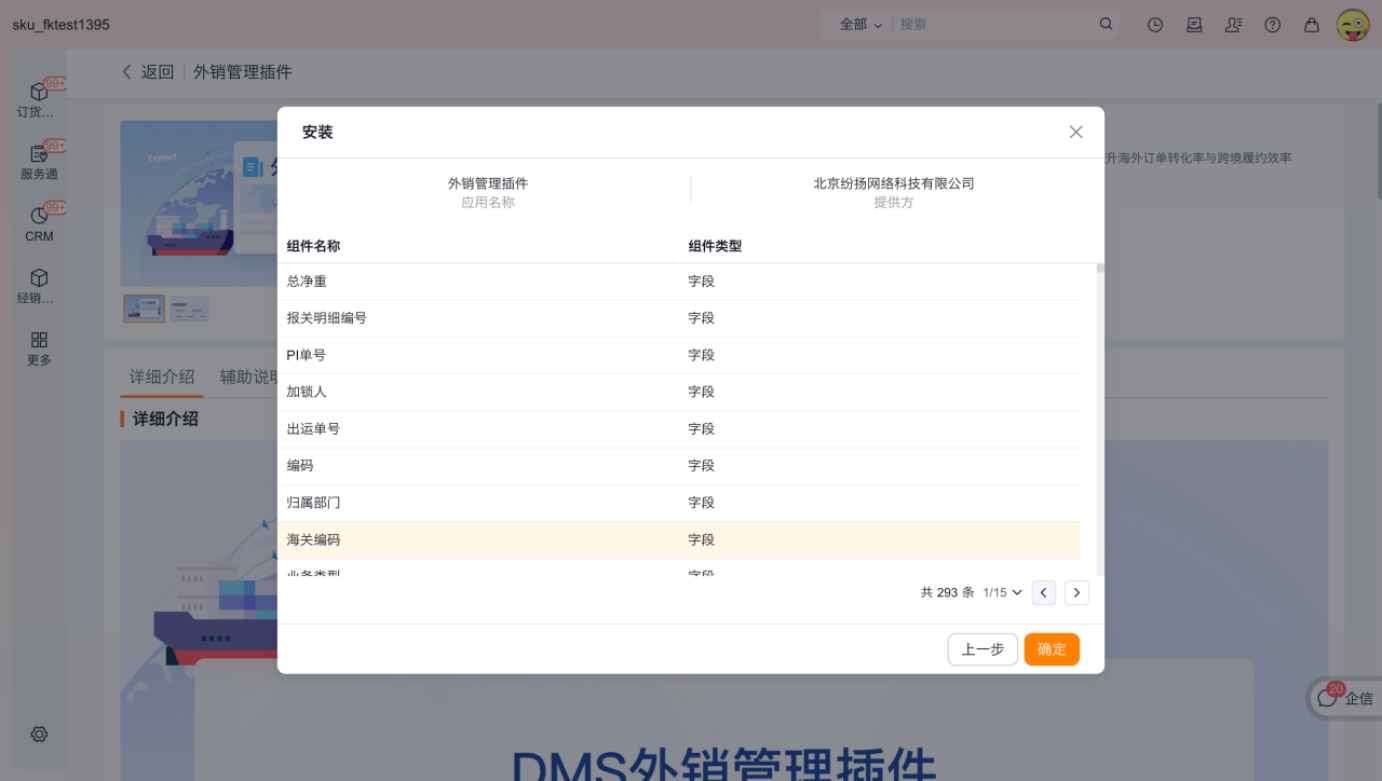Image resolution: width=1382 pixels, height=781 pixels.
Task: Select the 海关编码 row
Action: point(679,540)
